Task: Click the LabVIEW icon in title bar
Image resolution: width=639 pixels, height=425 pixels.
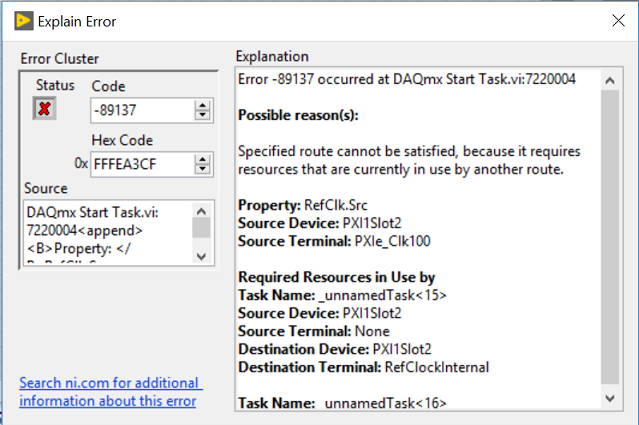Action: [24, 21]
